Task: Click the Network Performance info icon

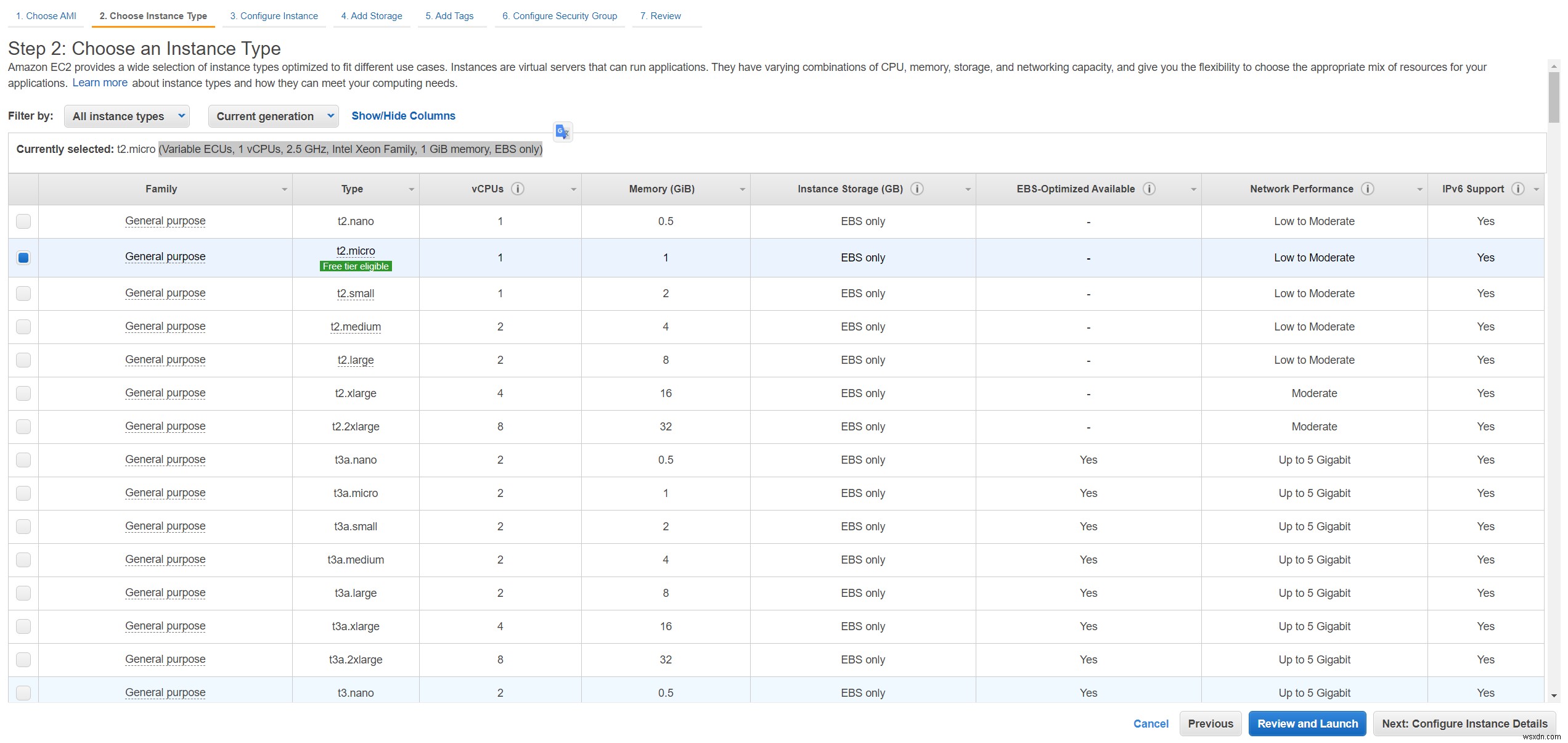Action: pos(1368,188)
